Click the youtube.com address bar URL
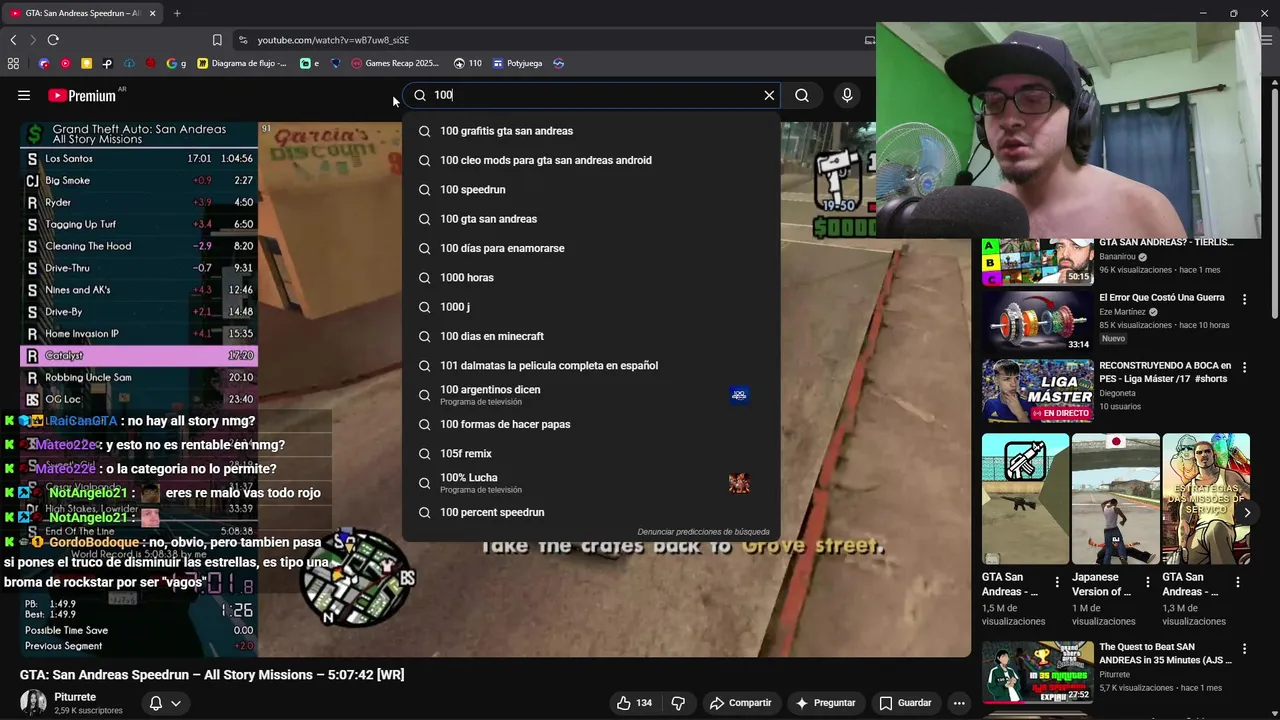This screenshot has height=720, width=1280. point(333,40)
